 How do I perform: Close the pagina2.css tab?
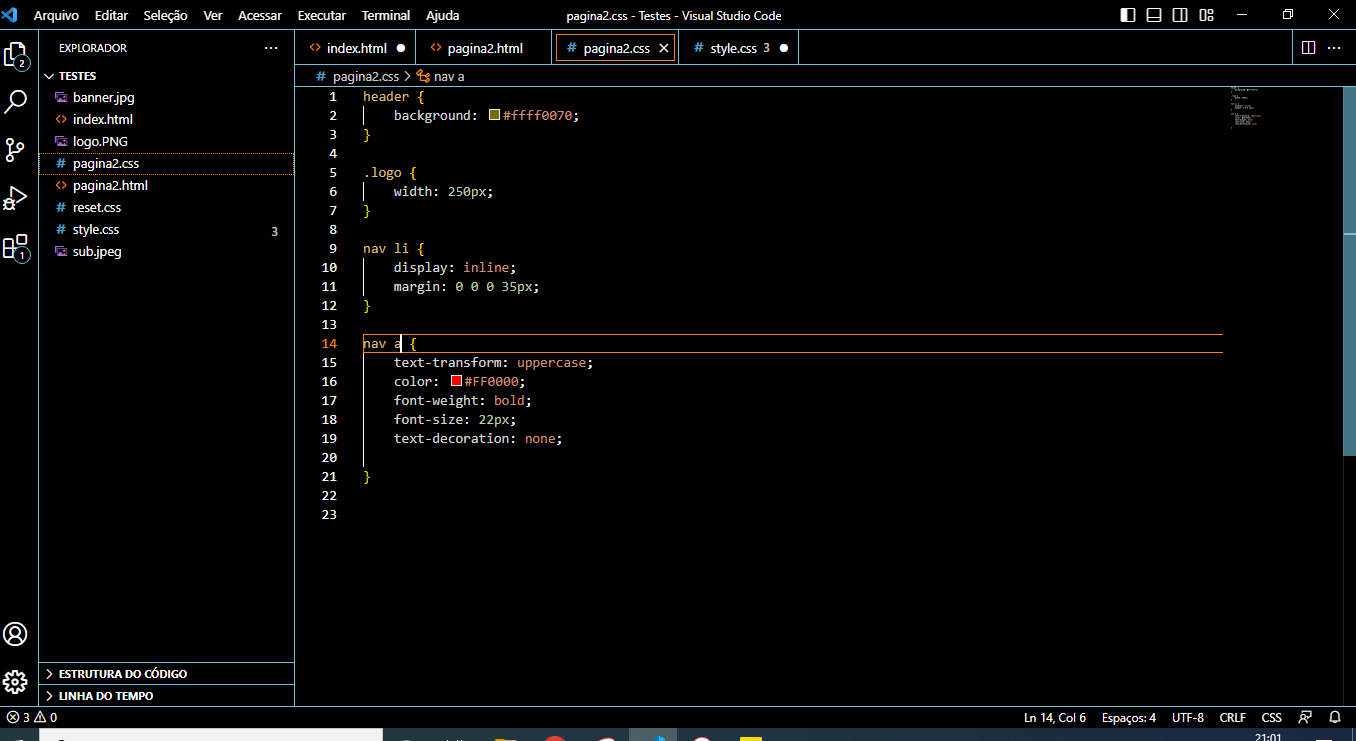click(x=664, y=48)
